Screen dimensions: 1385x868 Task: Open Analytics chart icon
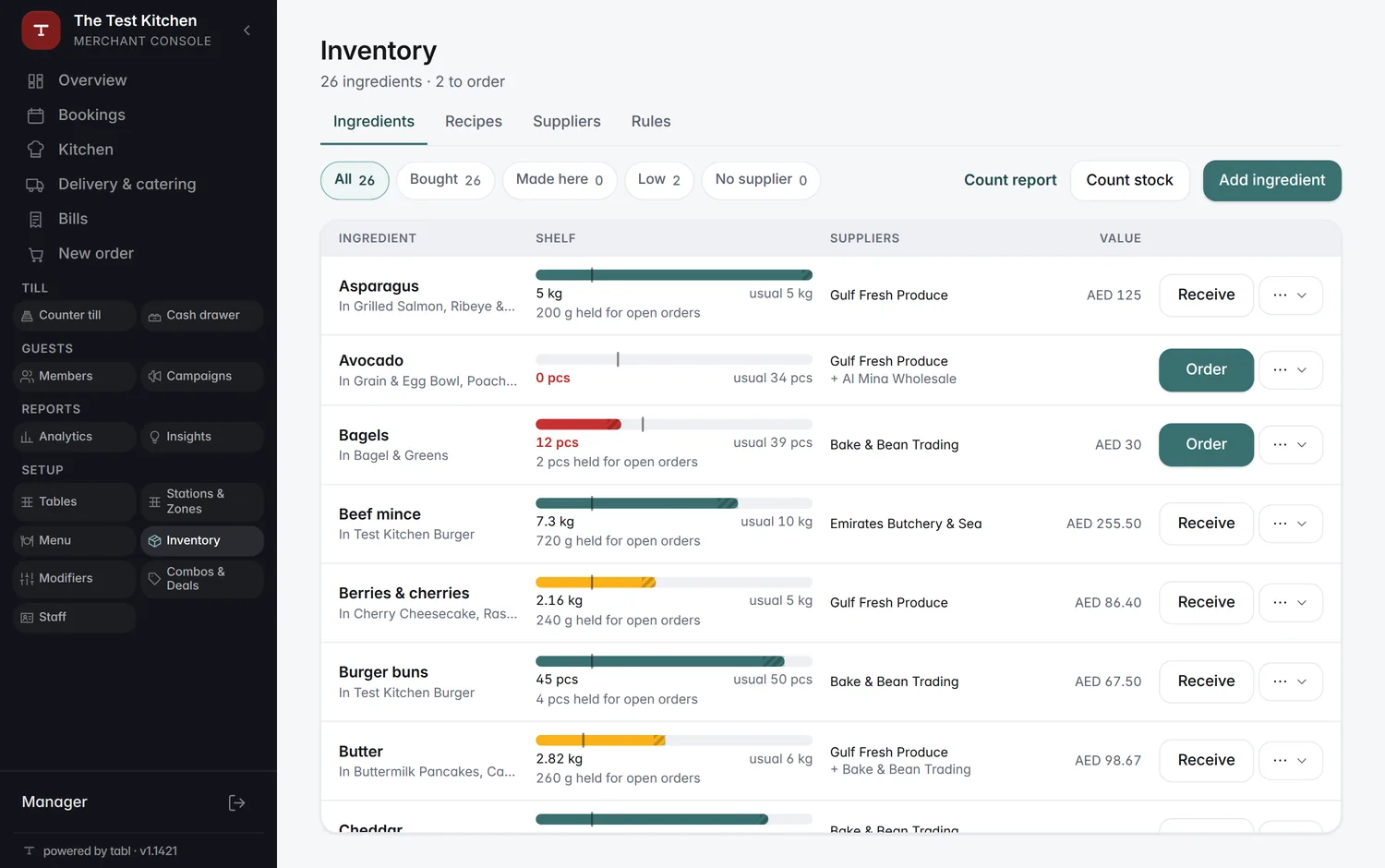pos(28,437)
